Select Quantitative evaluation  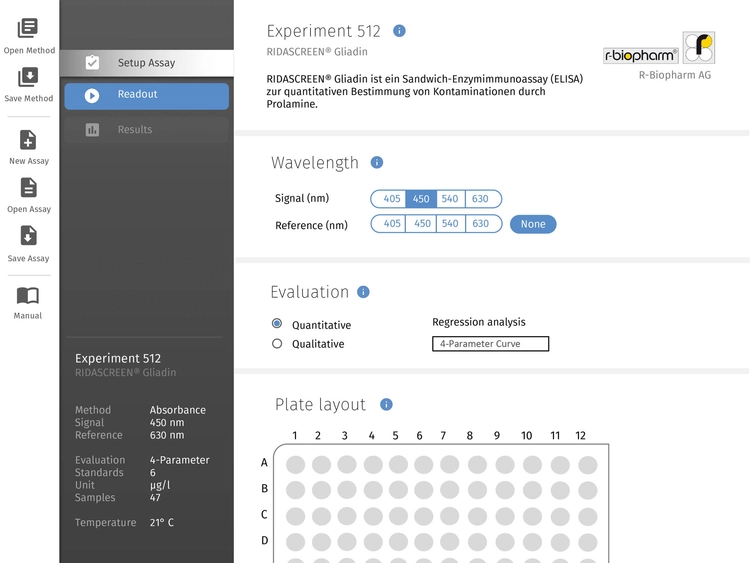[x=277, y=324]
